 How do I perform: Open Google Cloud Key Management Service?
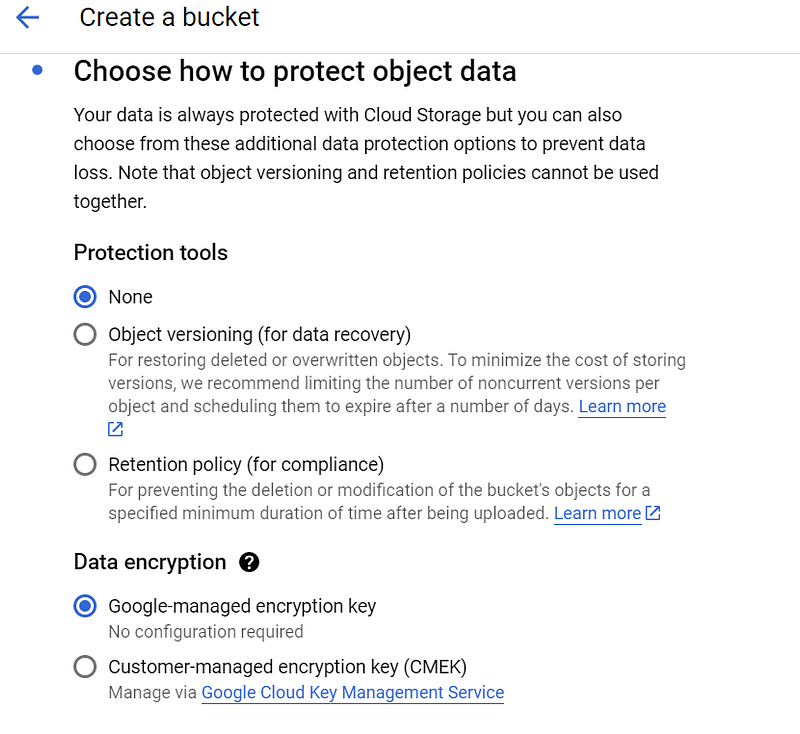(x=352, y=692)
